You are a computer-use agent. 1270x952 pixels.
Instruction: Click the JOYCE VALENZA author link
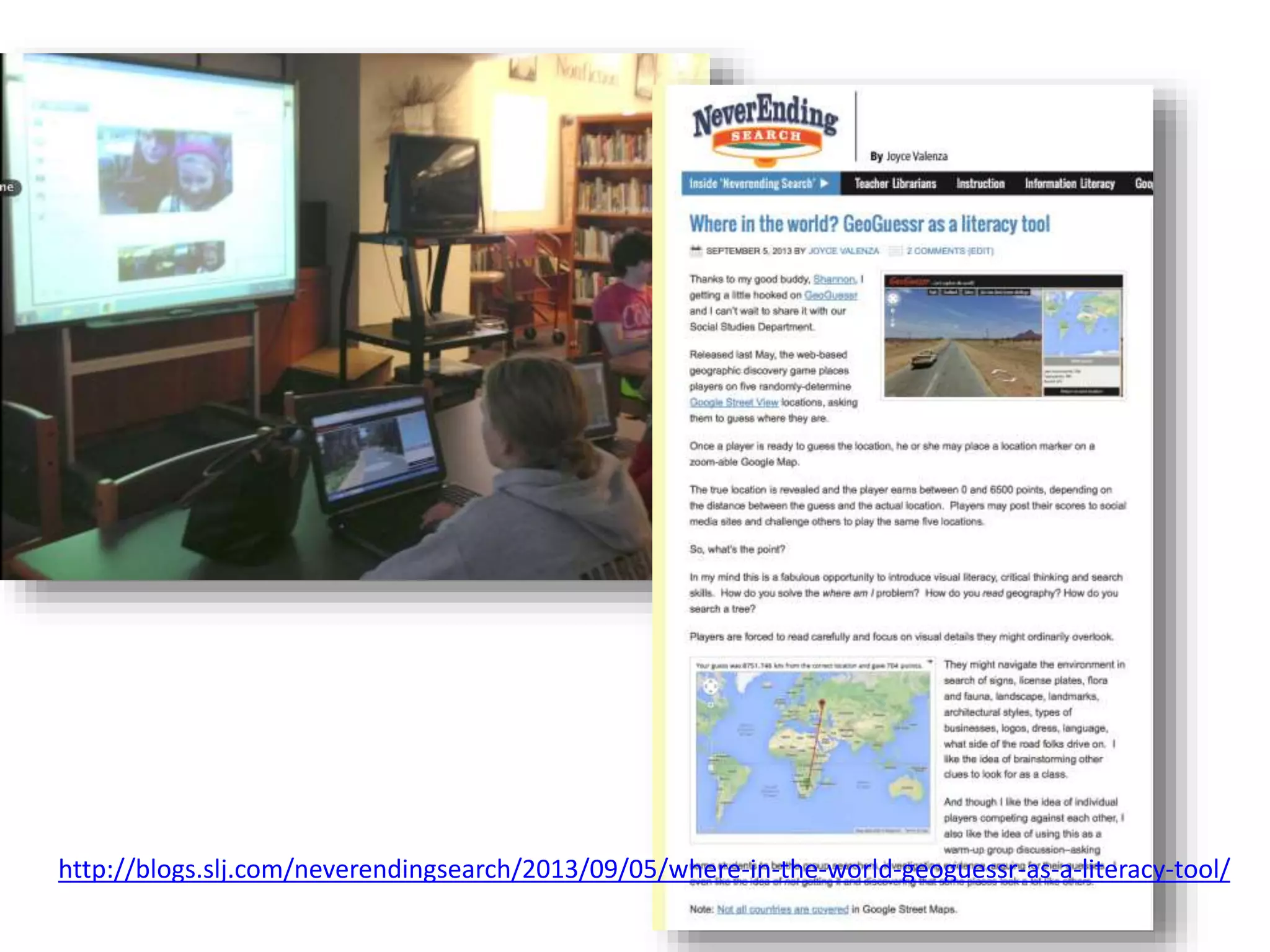[843, 251]
